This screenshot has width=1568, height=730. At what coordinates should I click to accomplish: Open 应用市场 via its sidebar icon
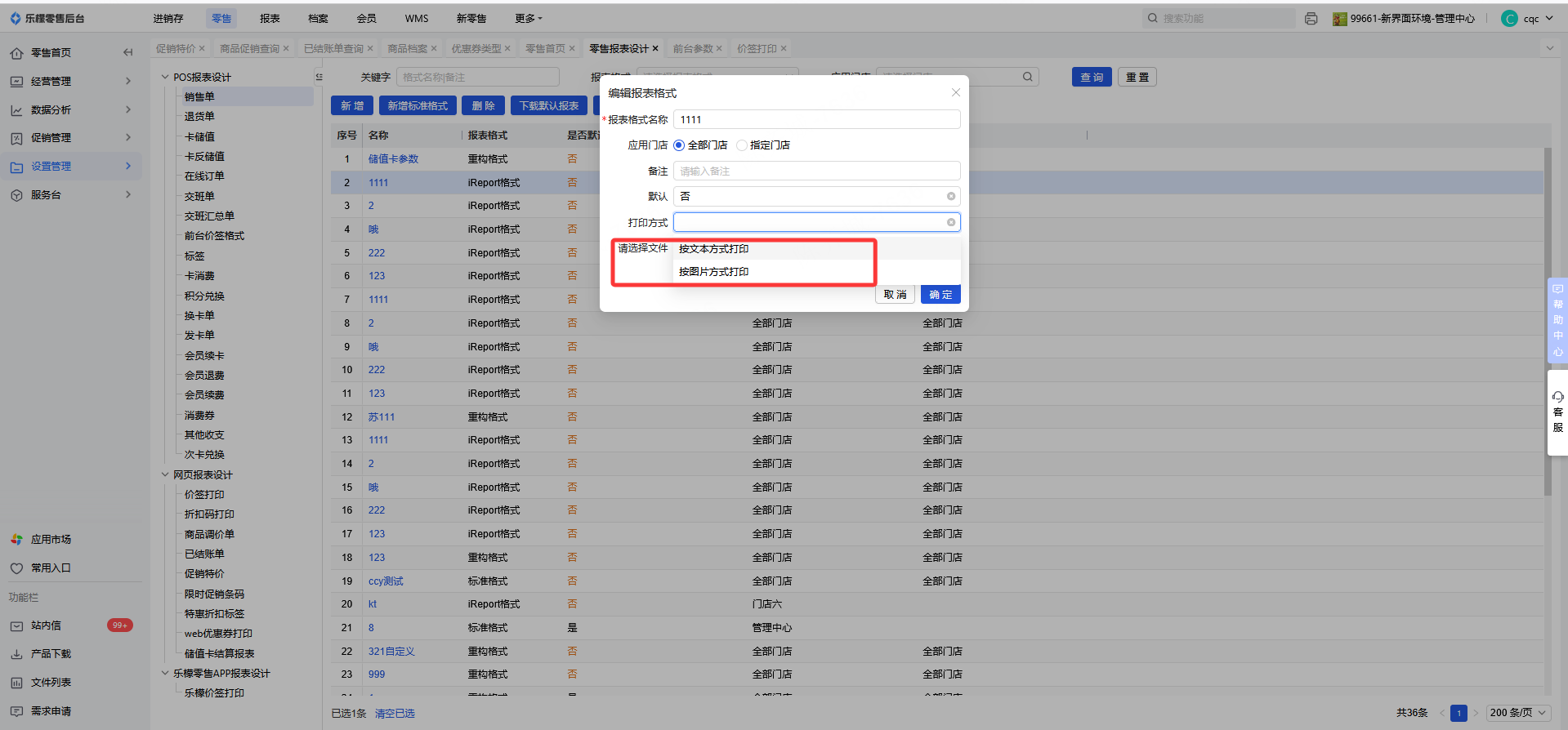click(16, 540)
